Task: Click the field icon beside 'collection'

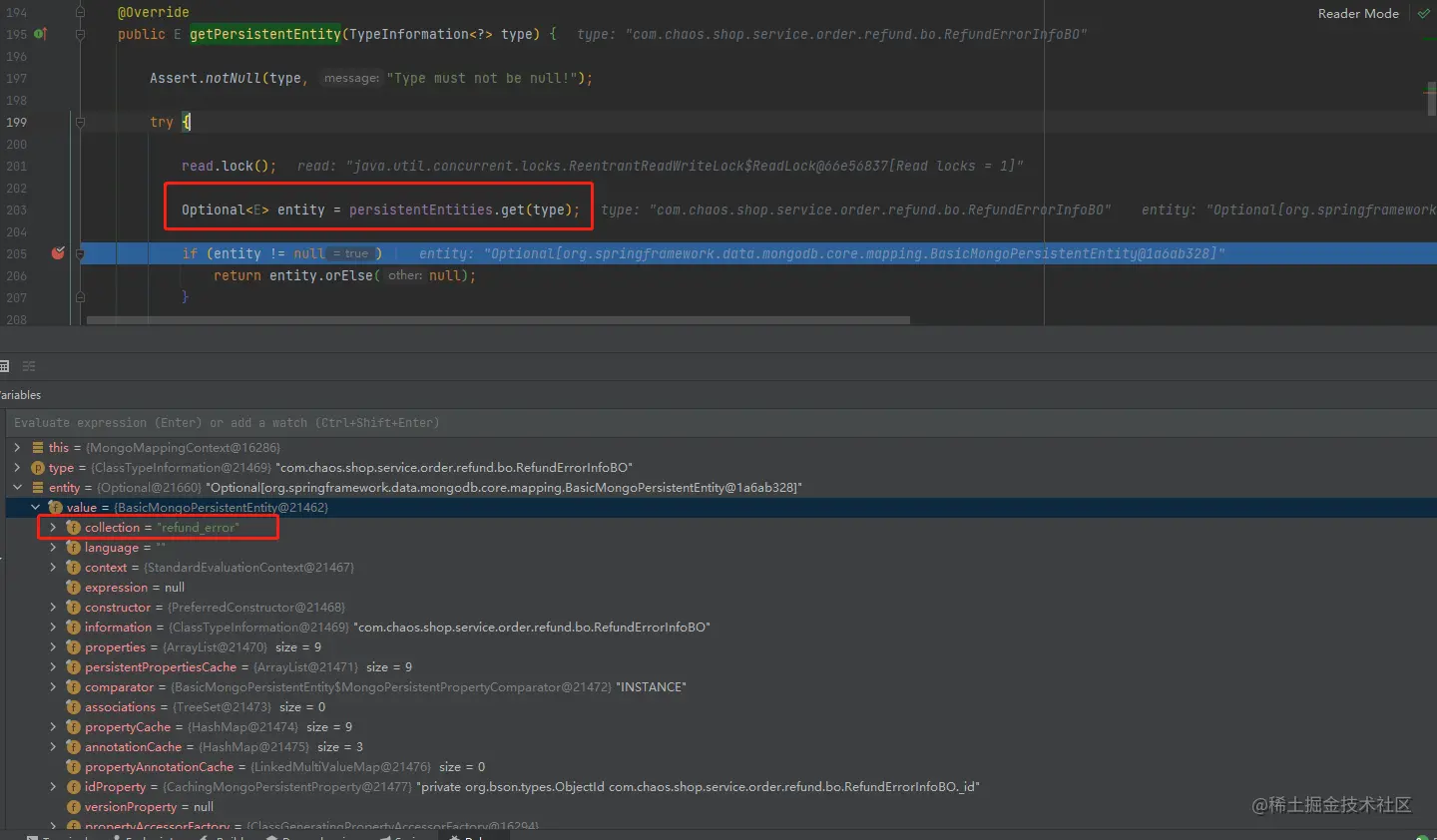Action: coord(73,528)
